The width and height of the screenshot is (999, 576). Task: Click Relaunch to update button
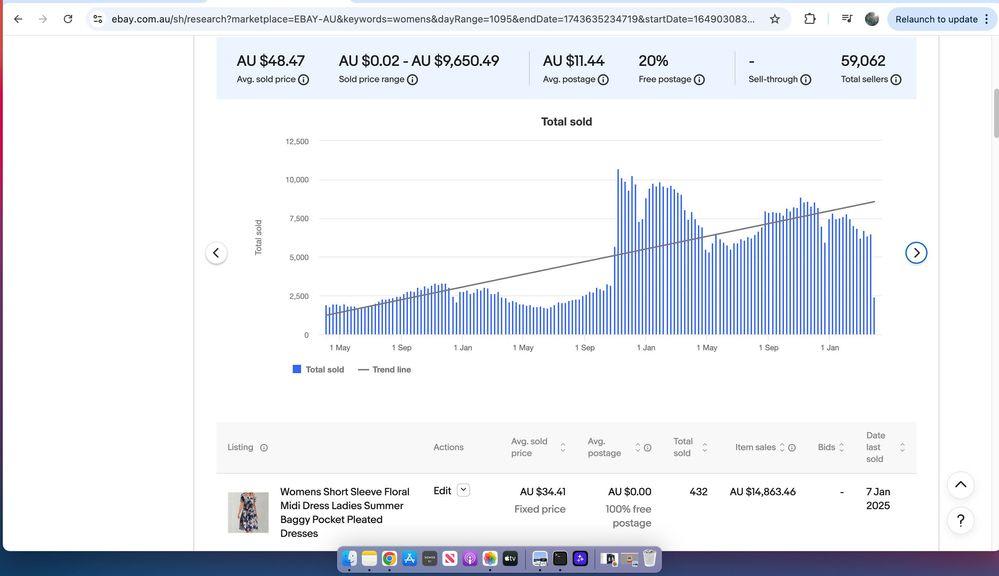pyautogui.click(x=936, y=19)
